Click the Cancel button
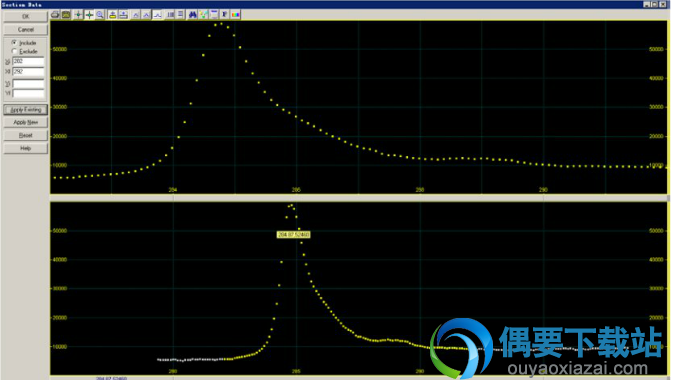Viewport: 673px width, 380px height. point(26,30)
